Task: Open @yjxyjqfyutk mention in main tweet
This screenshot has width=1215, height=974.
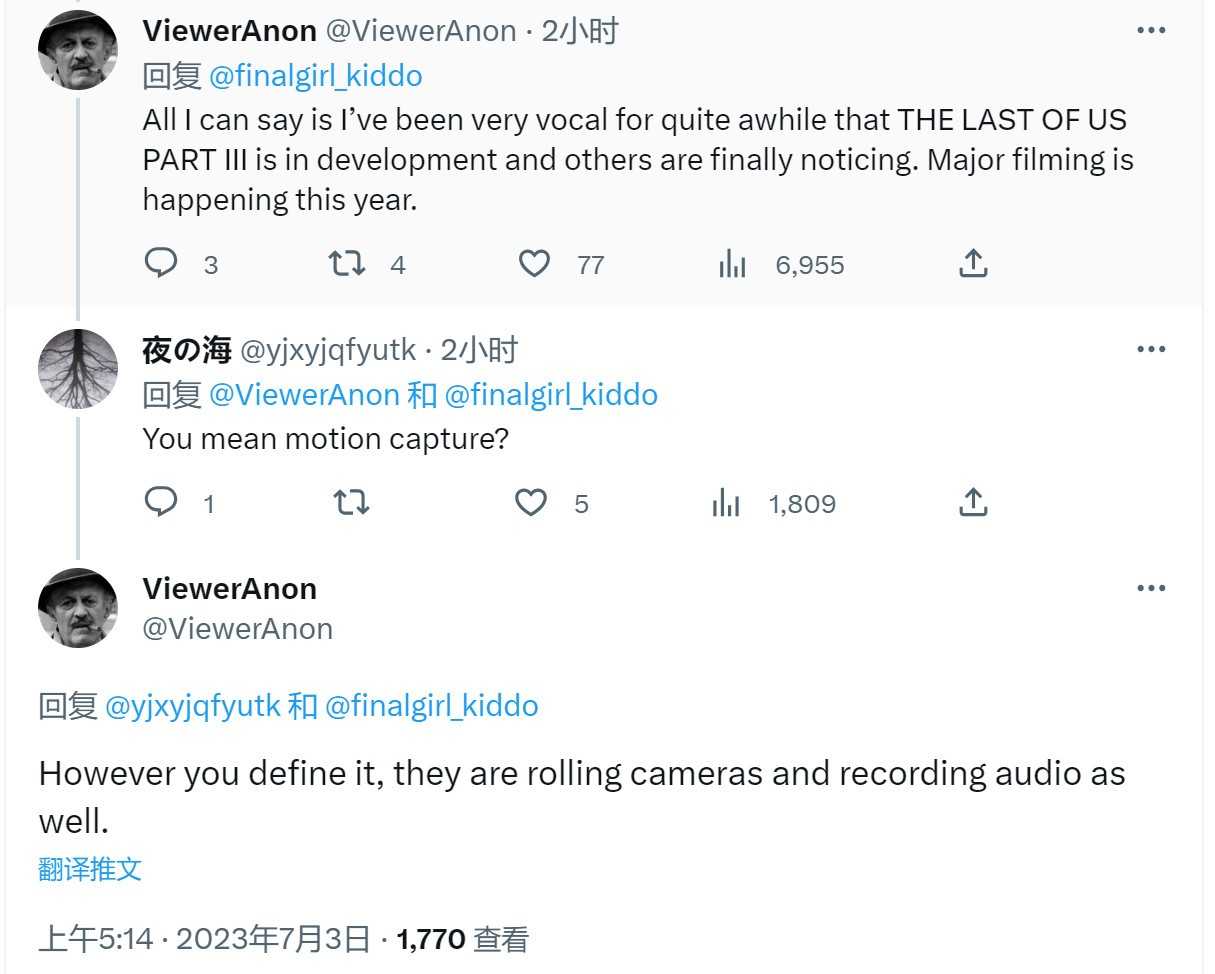Action: pos(193,706)
